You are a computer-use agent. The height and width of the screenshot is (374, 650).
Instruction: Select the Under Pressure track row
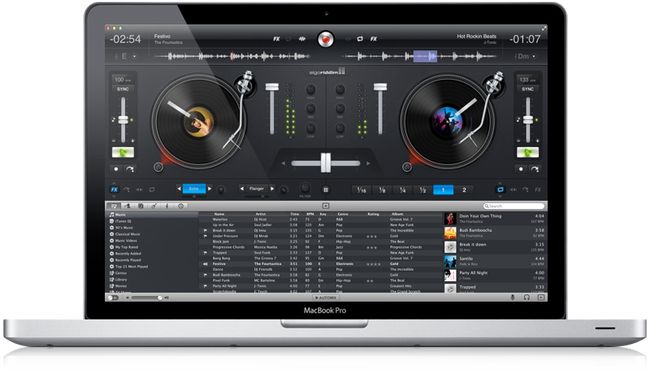(x=321, y=236)
